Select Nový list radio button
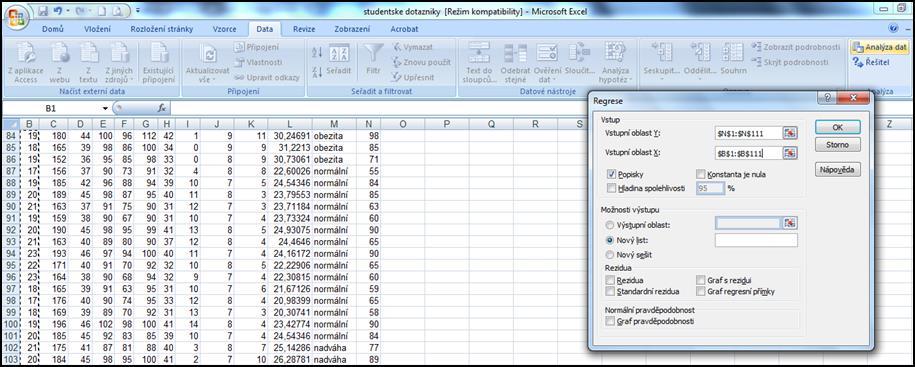 pos(610,240)
